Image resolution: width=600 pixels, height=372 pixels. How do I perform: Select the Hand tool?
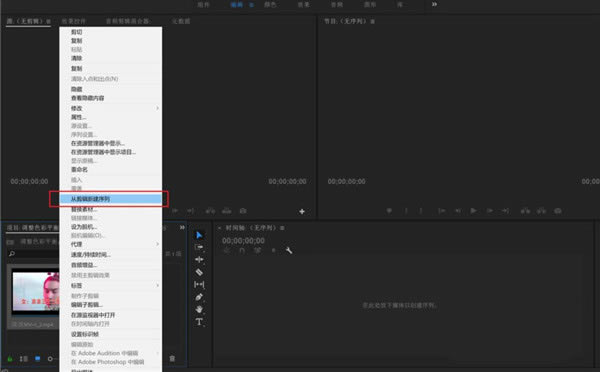[x=199, y=309]
